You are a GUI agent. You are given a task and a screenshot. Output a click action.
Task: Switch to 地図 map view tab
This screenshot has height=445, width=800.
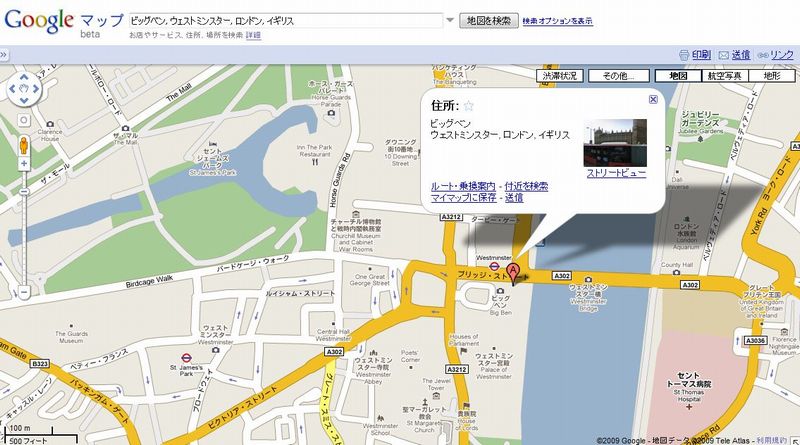tap(678, 76)
